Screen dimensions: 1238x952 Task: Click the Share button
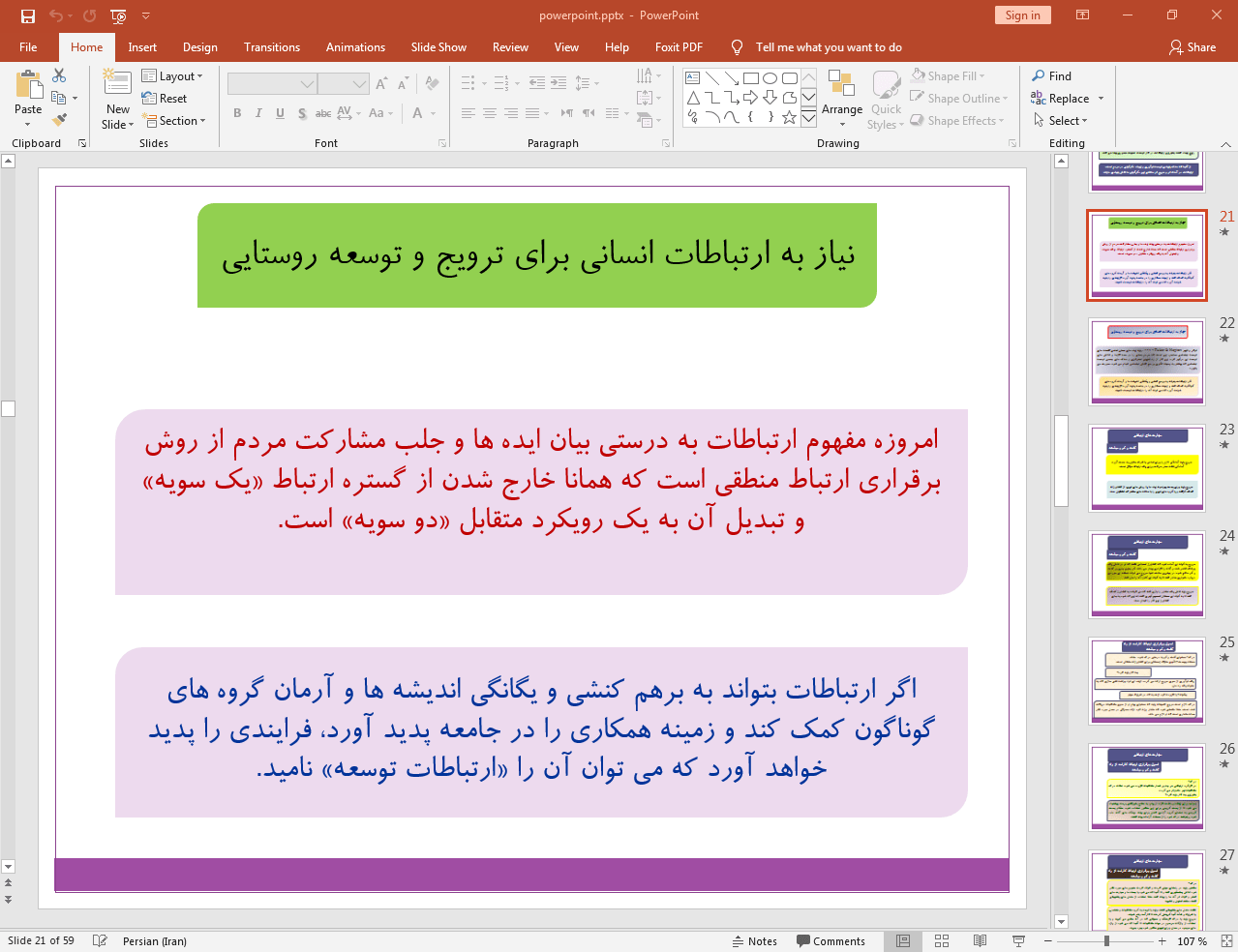point(1193,46)
